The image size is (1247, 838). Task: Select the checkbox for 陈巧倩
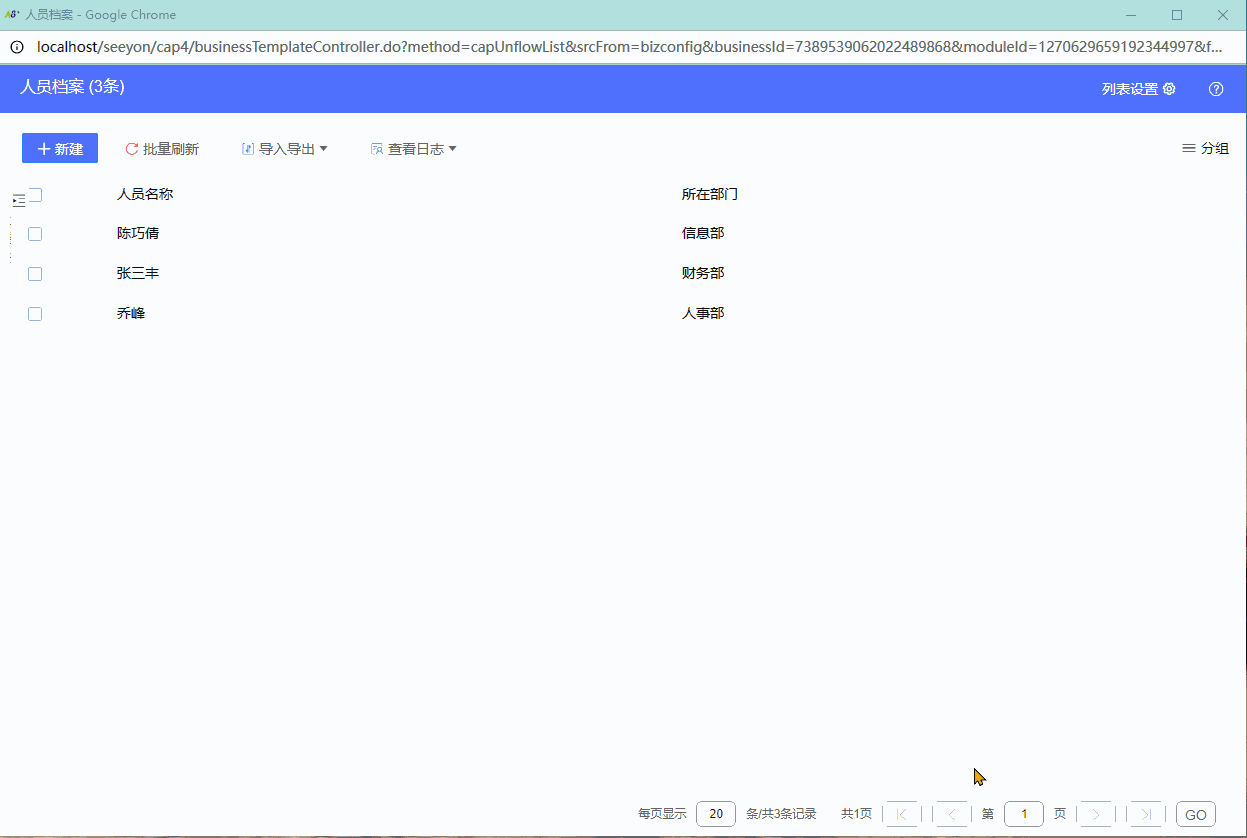click(35, 234)
